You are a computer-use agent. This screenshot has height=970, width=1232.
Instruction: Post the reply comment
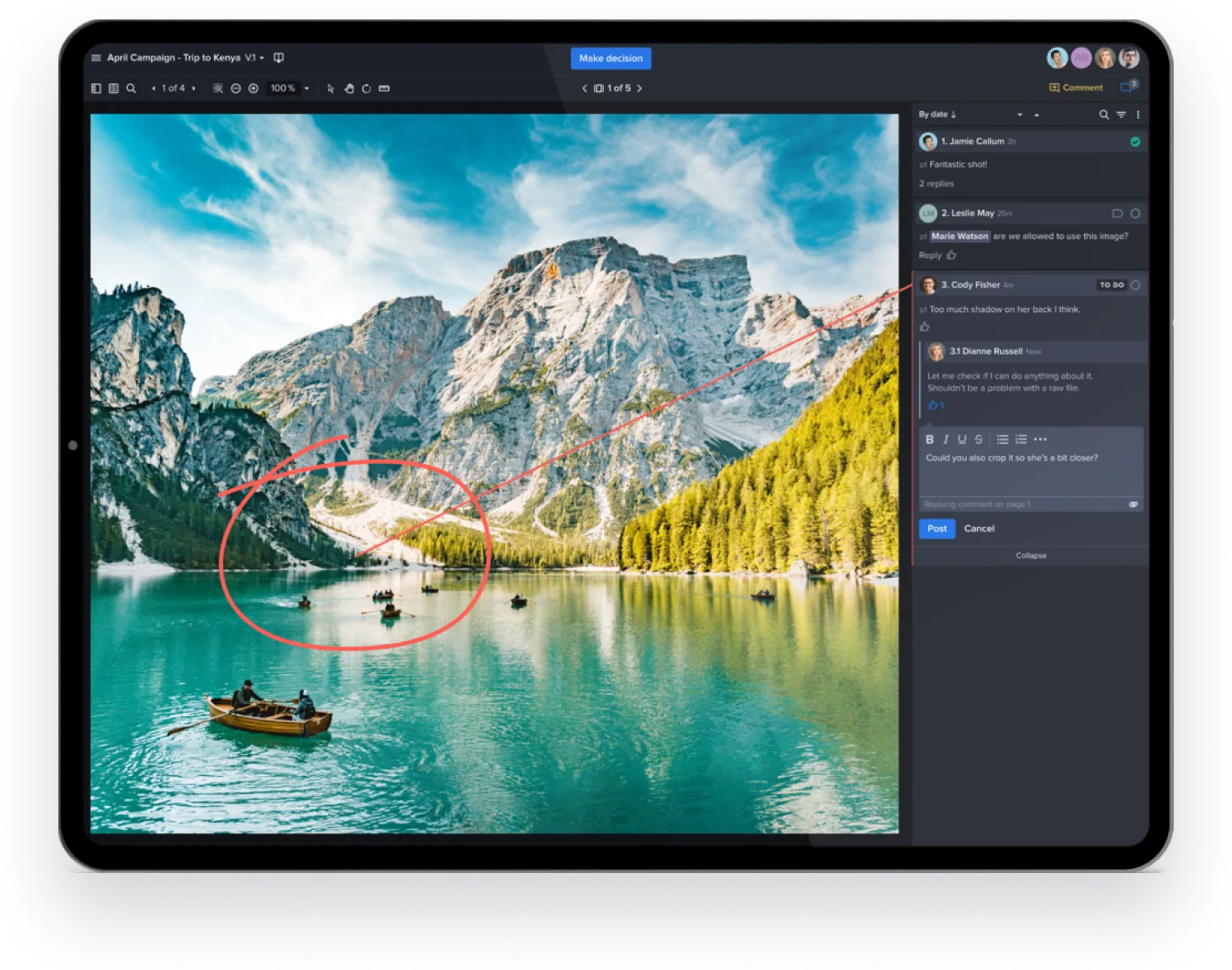point(937,529)
